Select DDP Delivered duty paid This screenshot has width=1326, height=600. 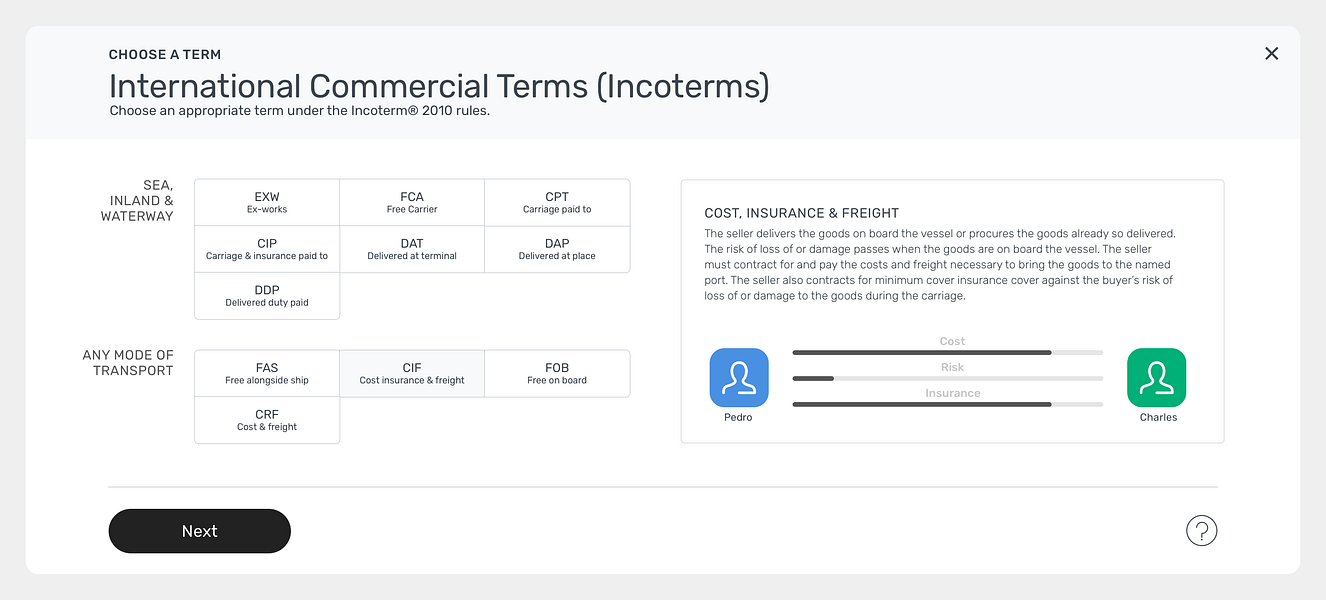[267, 296]
